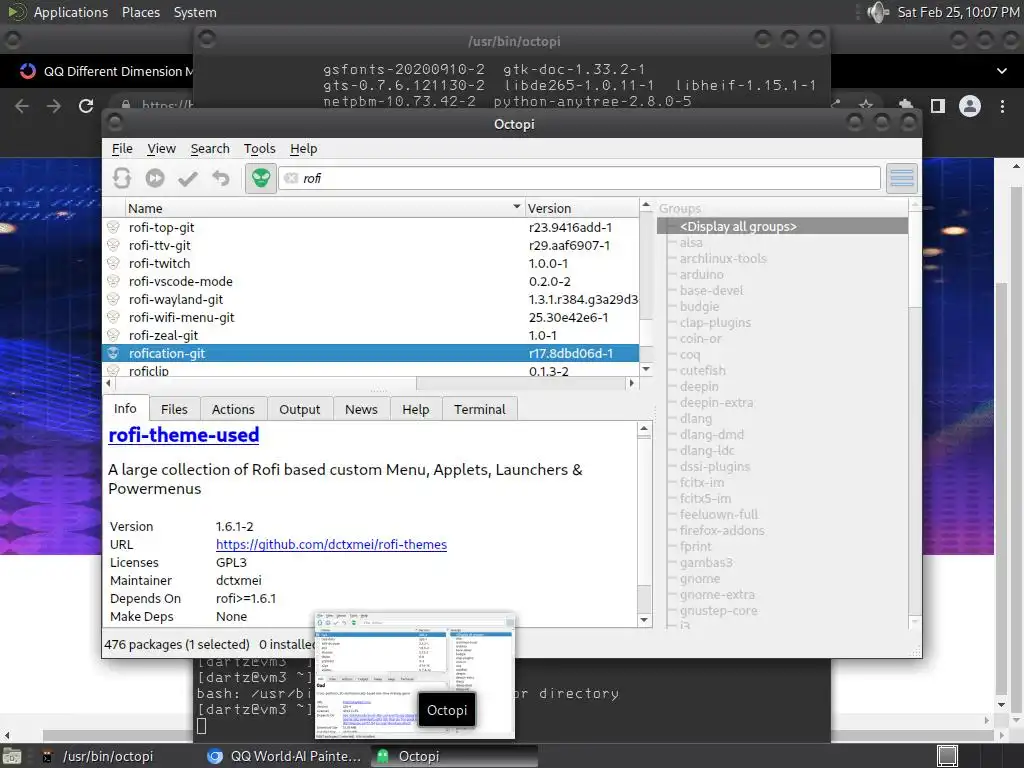The height and width of the screenshot is (768, 1024).
Task: Select the alsa group
Action: [691, 242]
